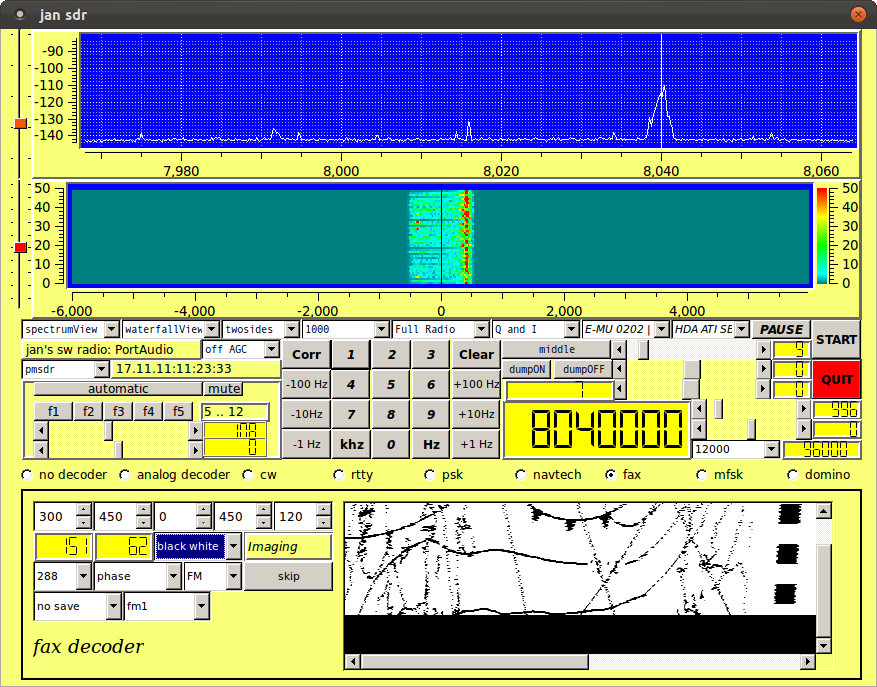Image resolution: width=877 pixels, height=687 pixels.
Task: Expand the off AGC combo box
Action: pyautogui.click(x=241, y=349)
